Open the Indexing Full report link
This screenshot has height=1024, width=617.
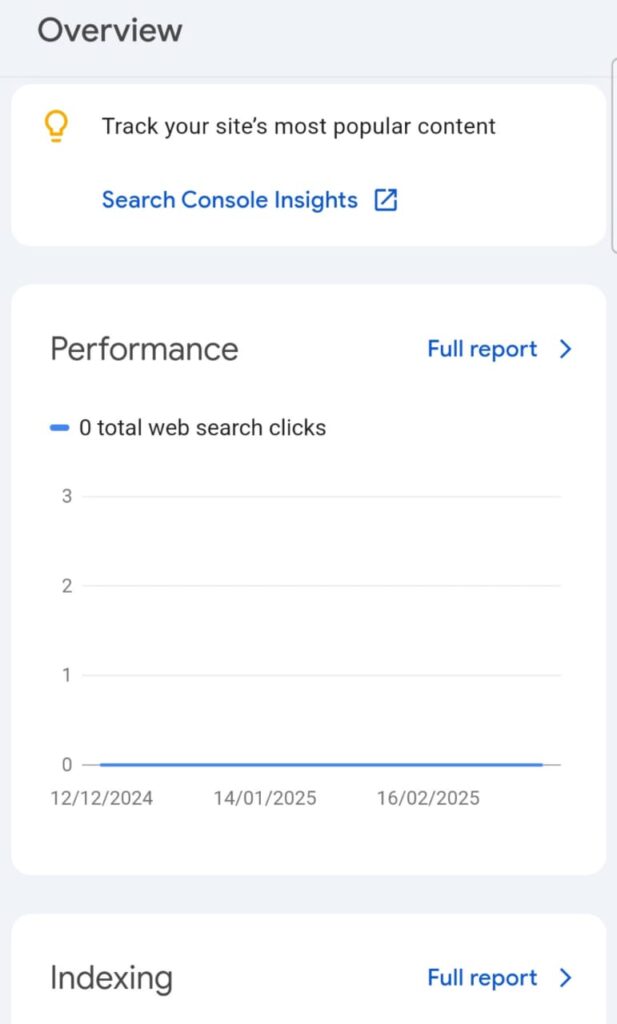[482, 978]
